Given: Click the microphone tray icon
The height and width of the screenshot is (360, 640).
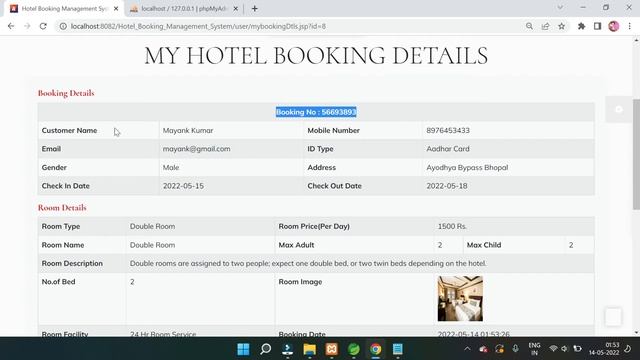Looking at the screenshot, I should (516, 349).
